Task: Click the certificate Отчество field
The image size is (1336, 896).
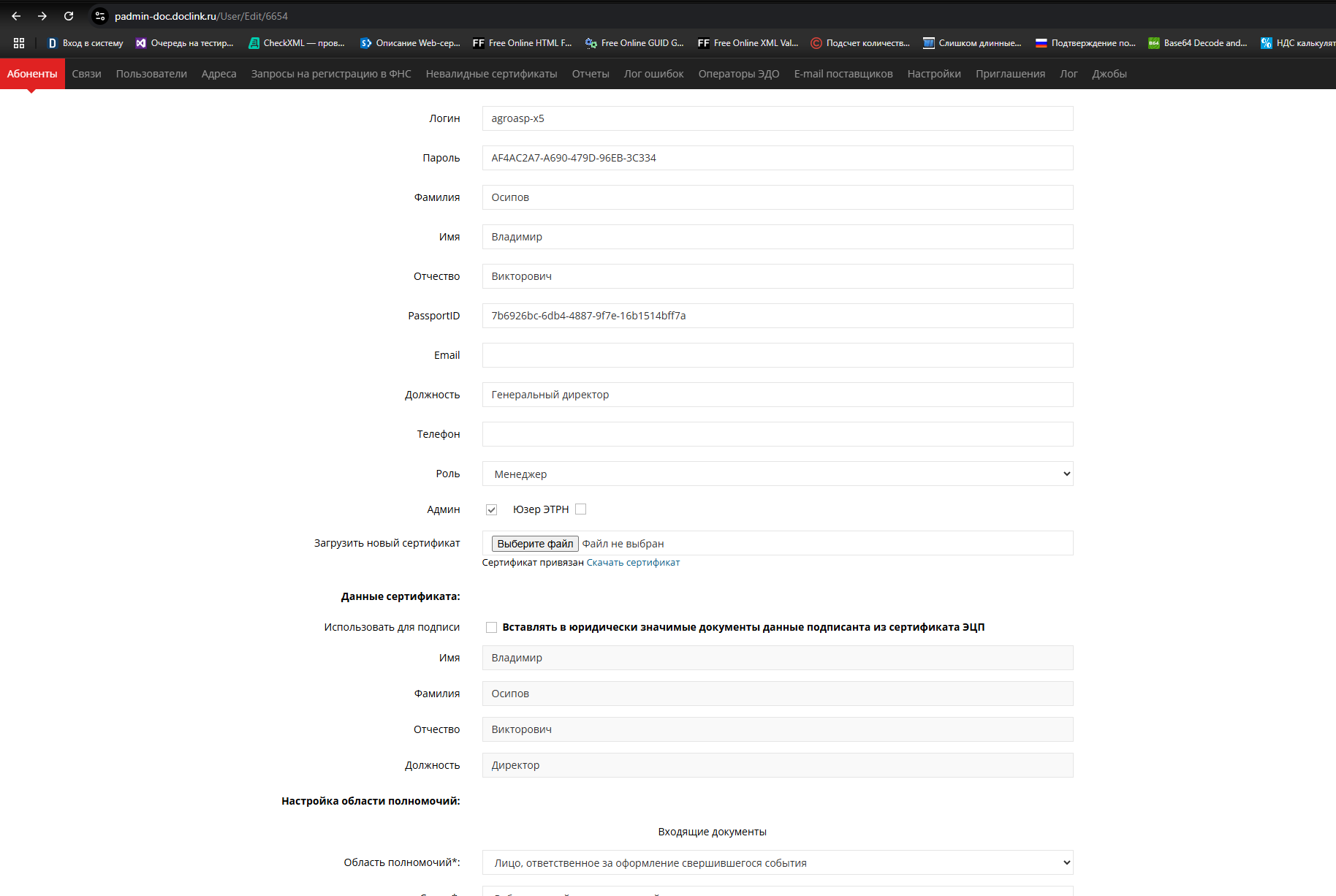Action: [x=778, y=729]
